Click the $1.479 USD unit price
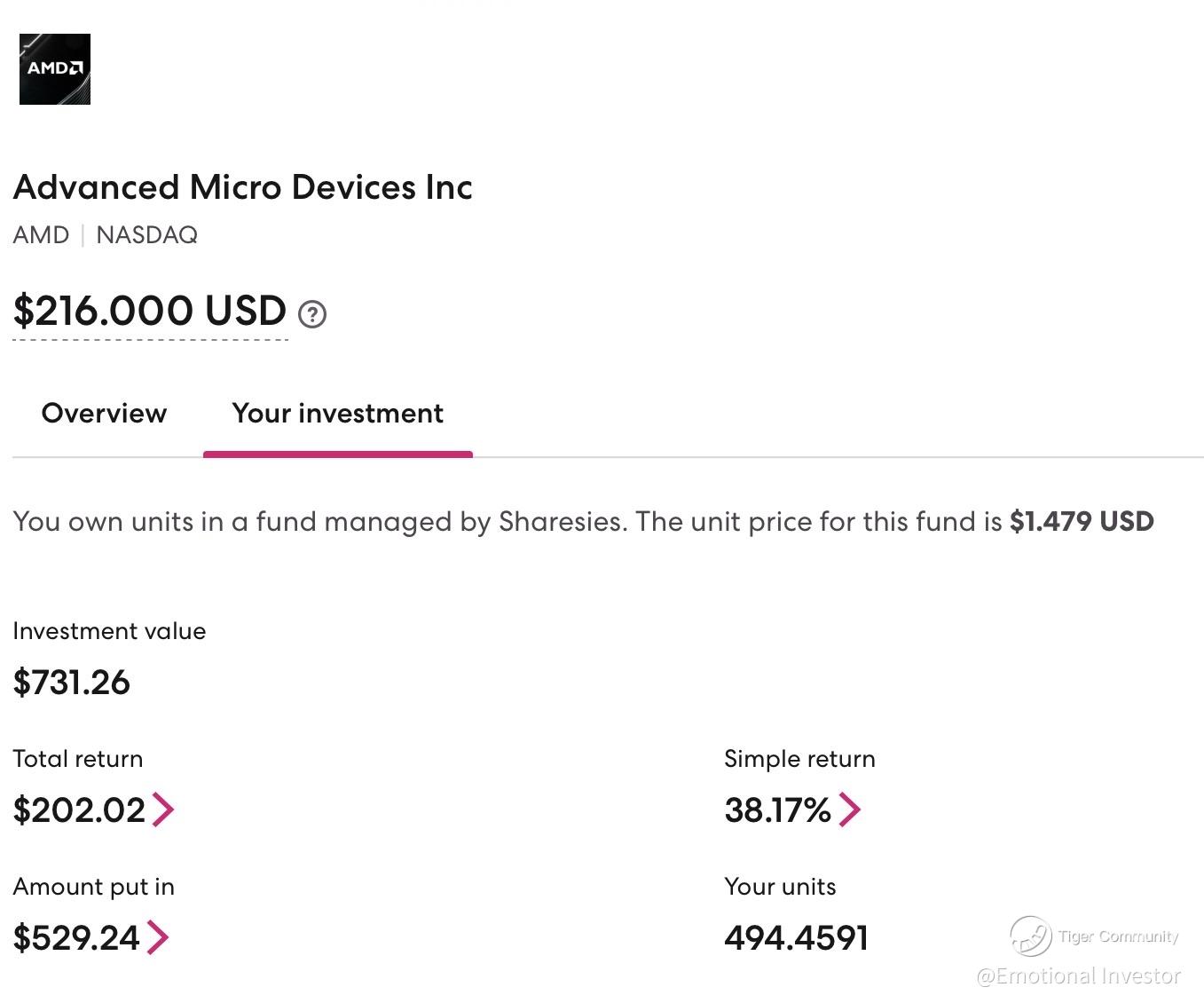The height and width of the screenshot is (1003, 1204). 1082,521
